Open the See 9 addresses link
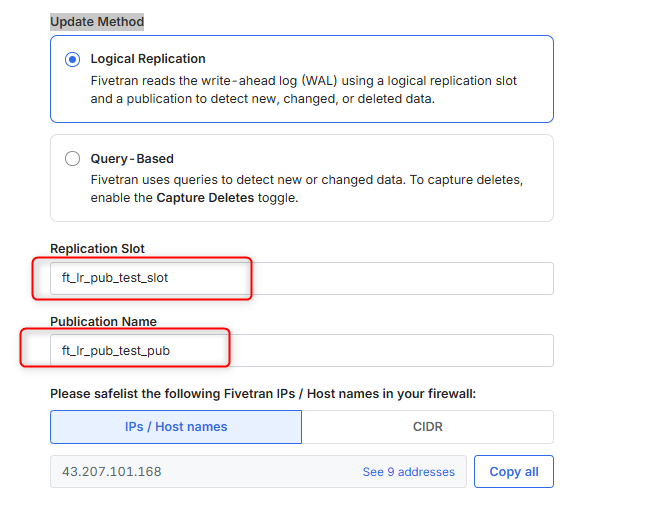Viewport: 661px width, 529px height. coord(408,472)
